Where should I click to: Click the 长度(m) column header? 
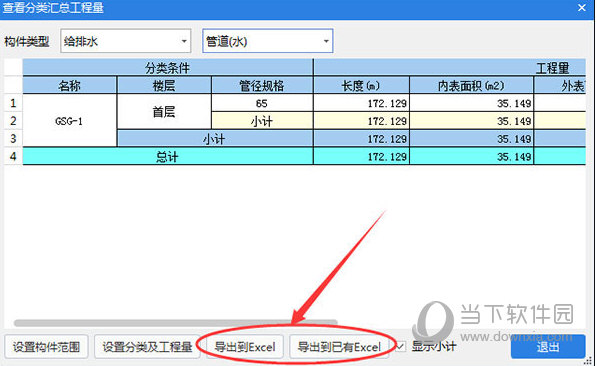[x=361, y=85]
